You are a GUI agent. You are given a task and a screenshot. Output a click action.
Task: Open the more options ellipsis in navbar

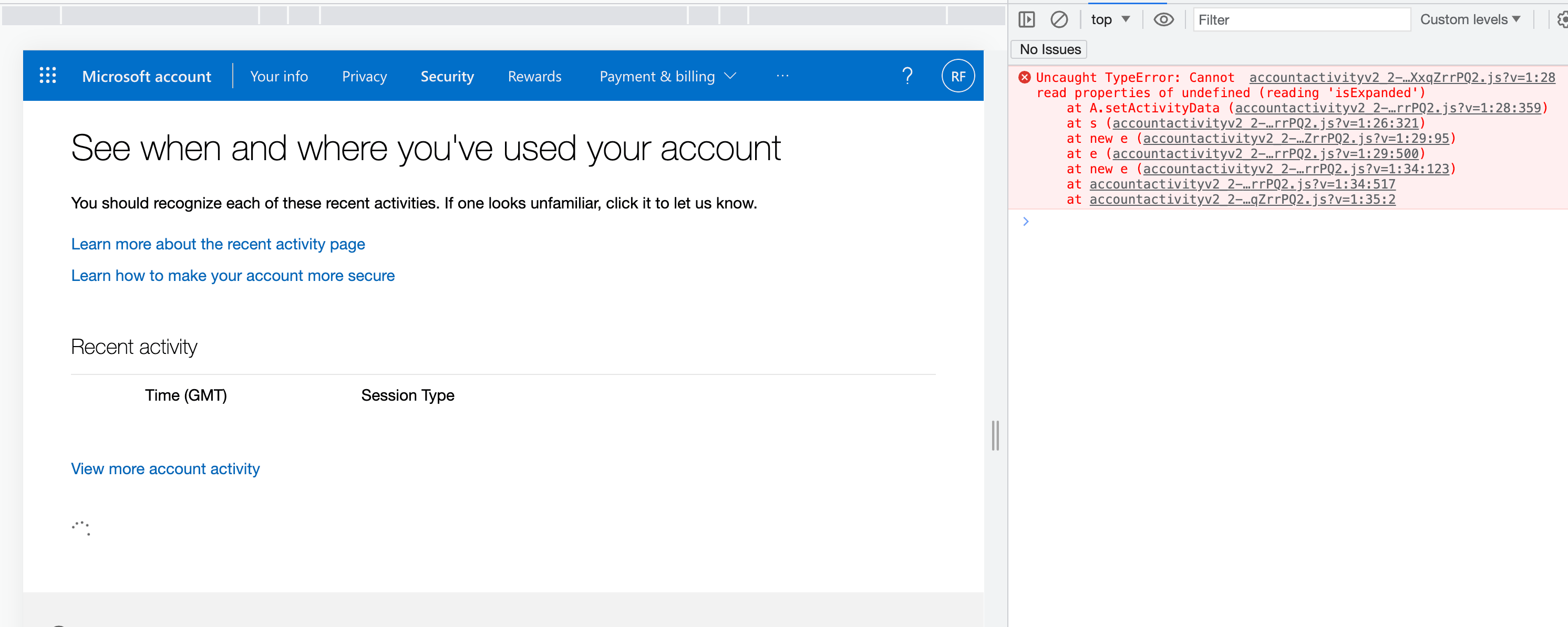[x=782, y=76]
